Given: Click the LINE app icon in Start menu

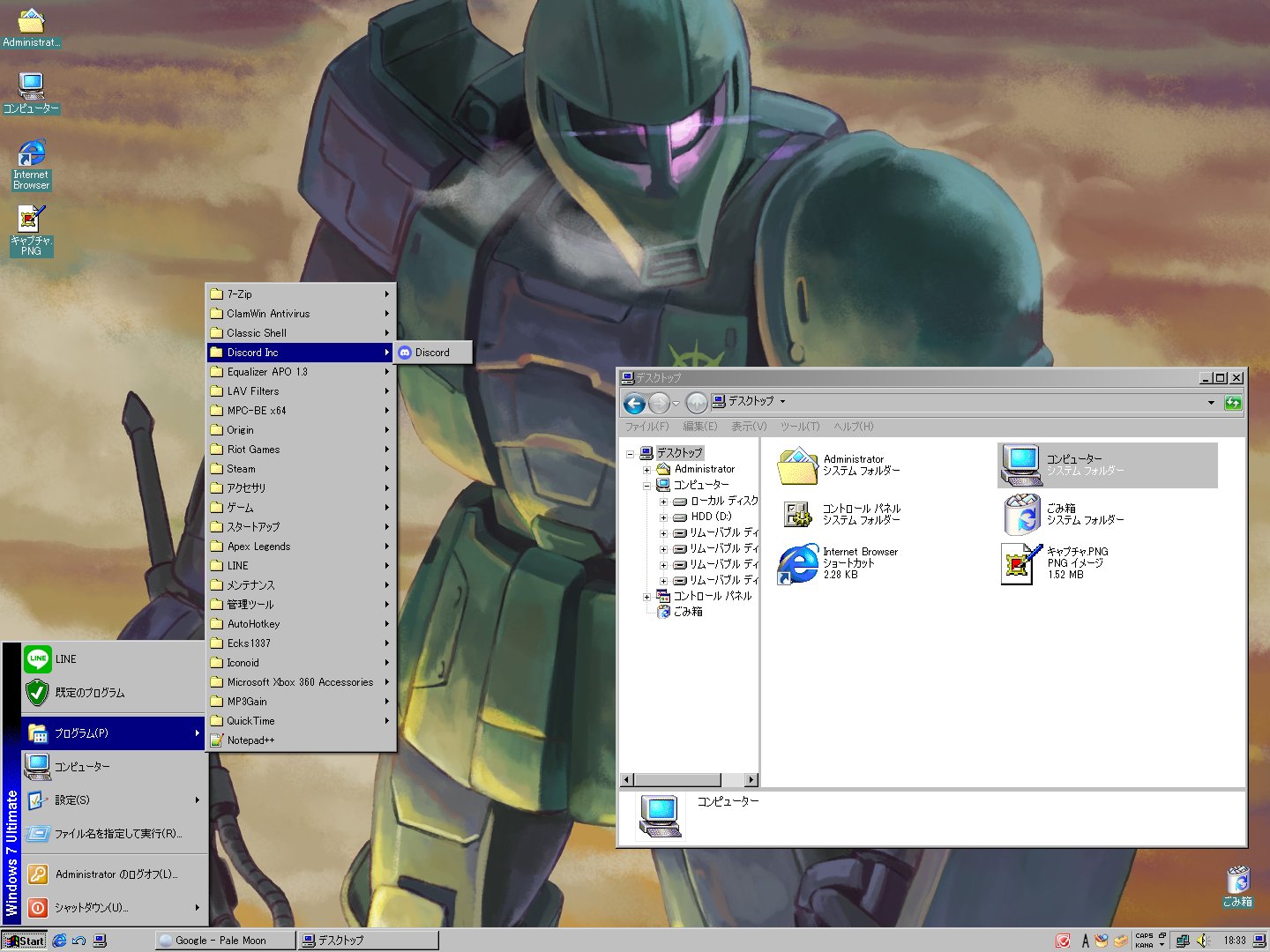Looking at the screenshot, I should click(38, 658).
